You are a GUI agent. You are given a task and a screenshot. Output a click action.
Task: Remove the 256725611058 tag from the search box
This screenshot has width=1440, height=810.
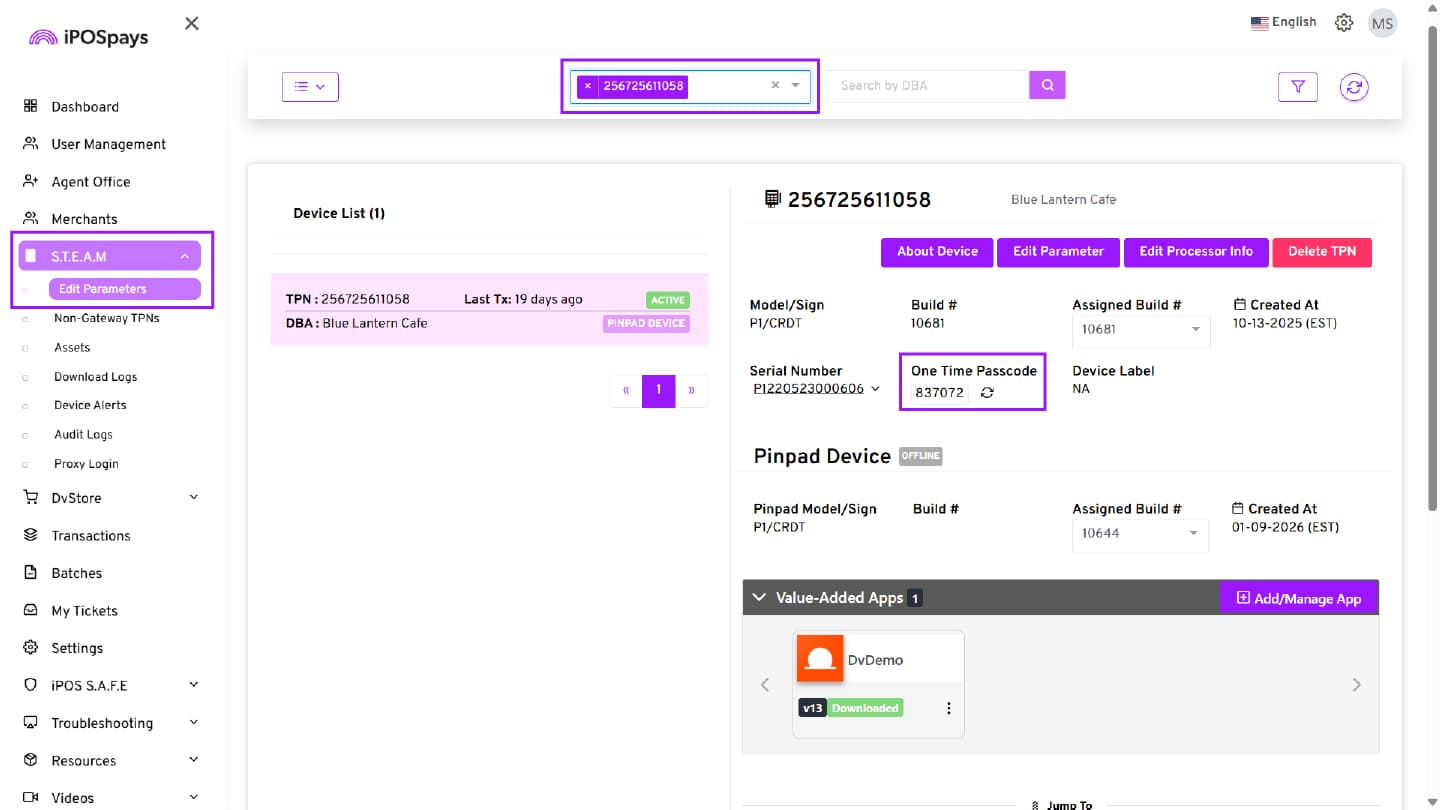(588, 86)
